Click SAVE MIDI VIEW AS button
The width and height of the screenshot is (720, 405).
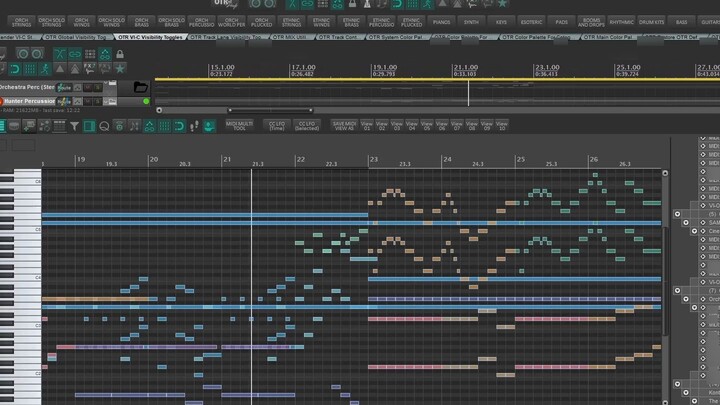click(x=344, y=126)
